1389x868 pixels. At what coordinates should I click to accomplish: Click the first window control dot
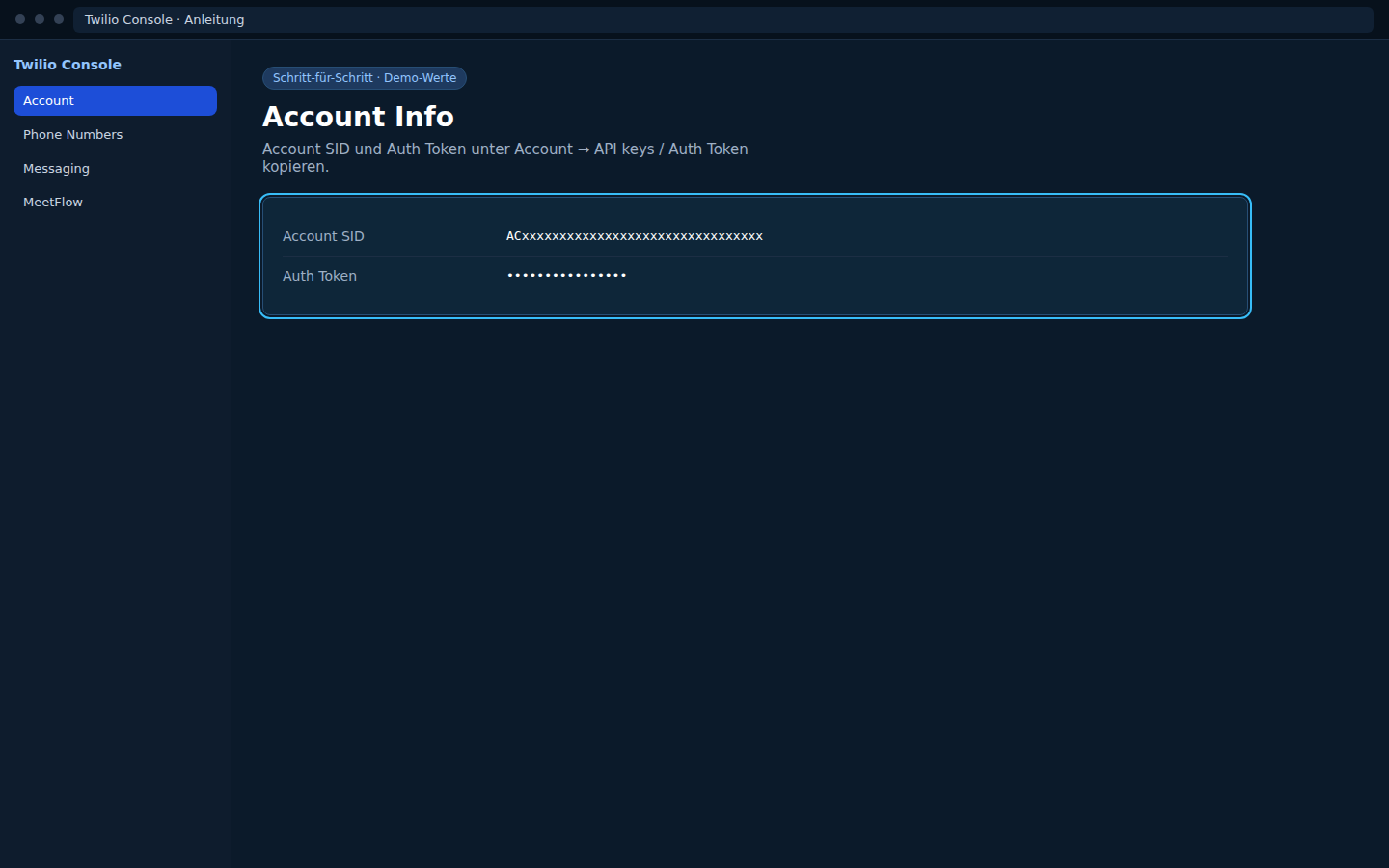(x=20, y=19)
